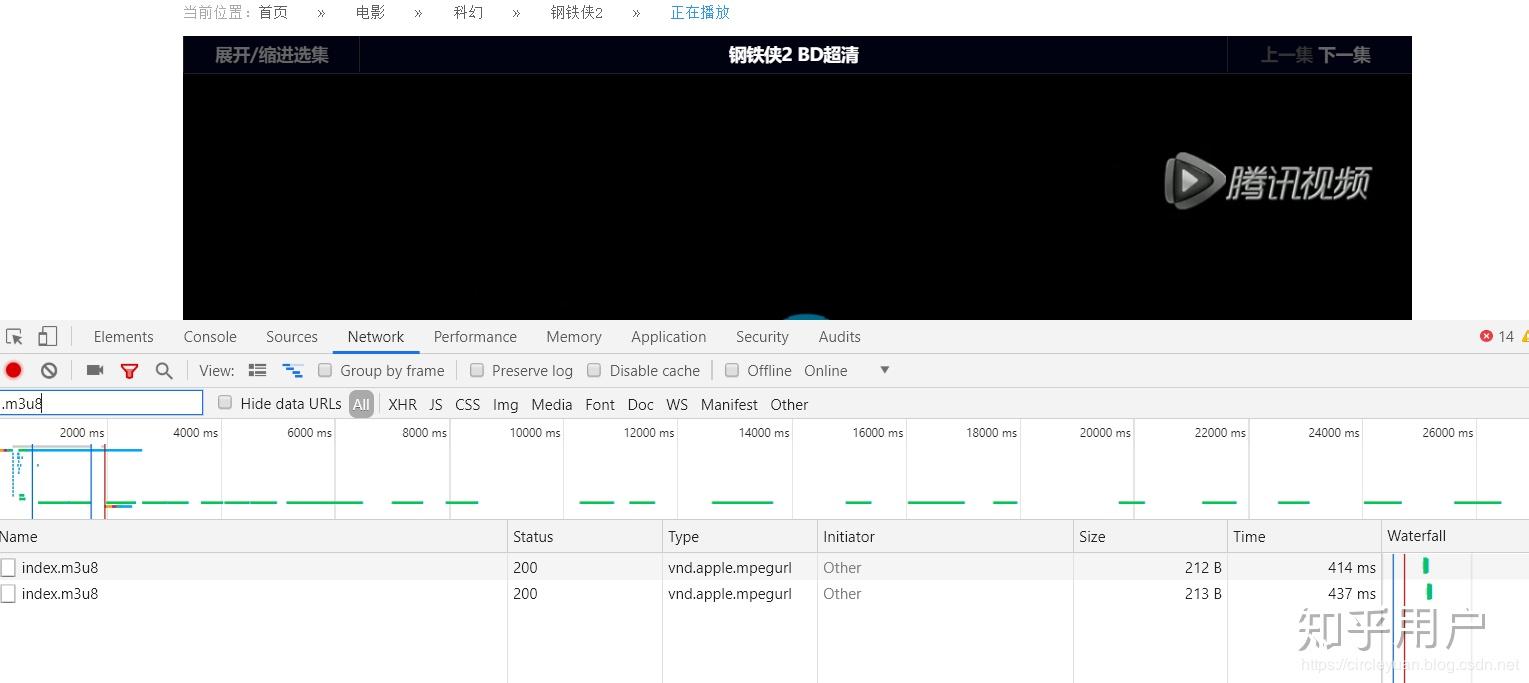The height and width of the screenshot is (683, 1529).
Task: Stop recording network log (red record icon)
Action: tap(14, 370)
